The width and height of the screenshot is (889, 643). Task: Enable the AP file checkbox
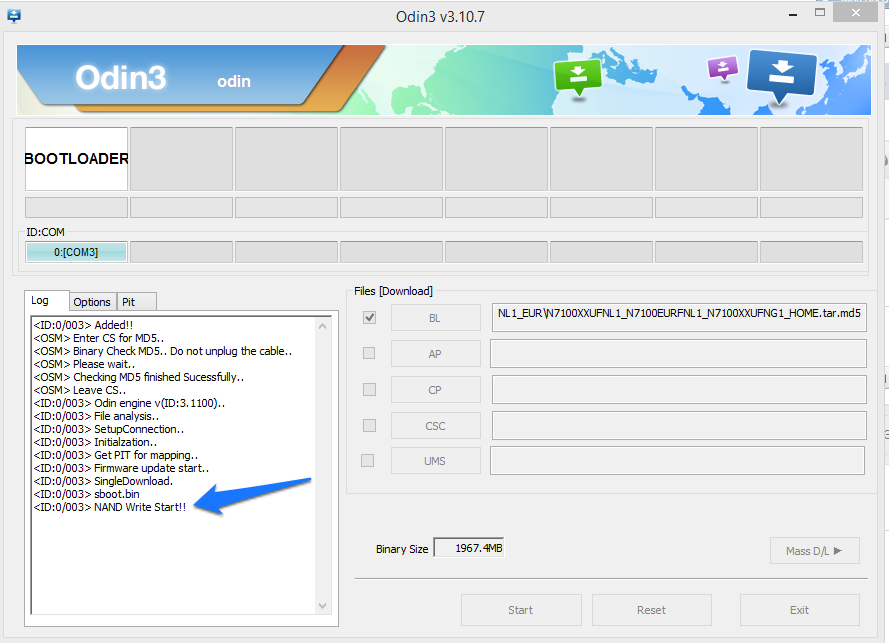(369, 353)
